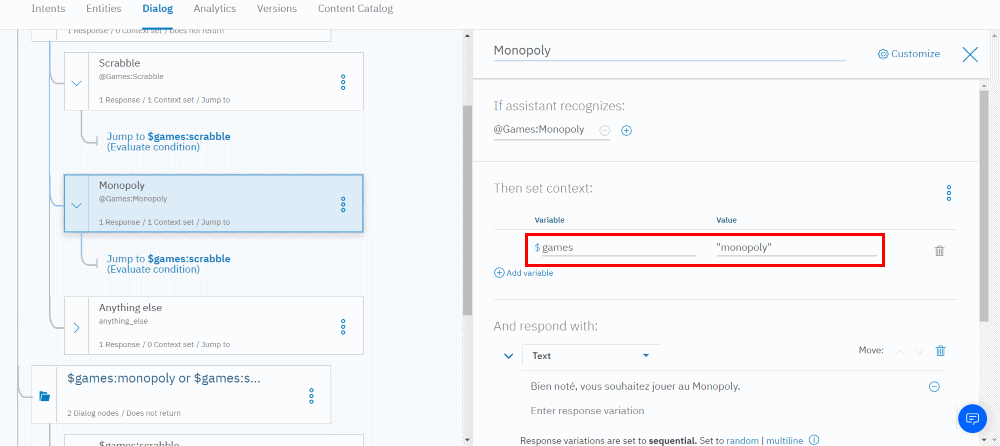The width and height of the screenshot is (1000, 446).
Task: Open the chat assistant button
Action: coord(973,418)
